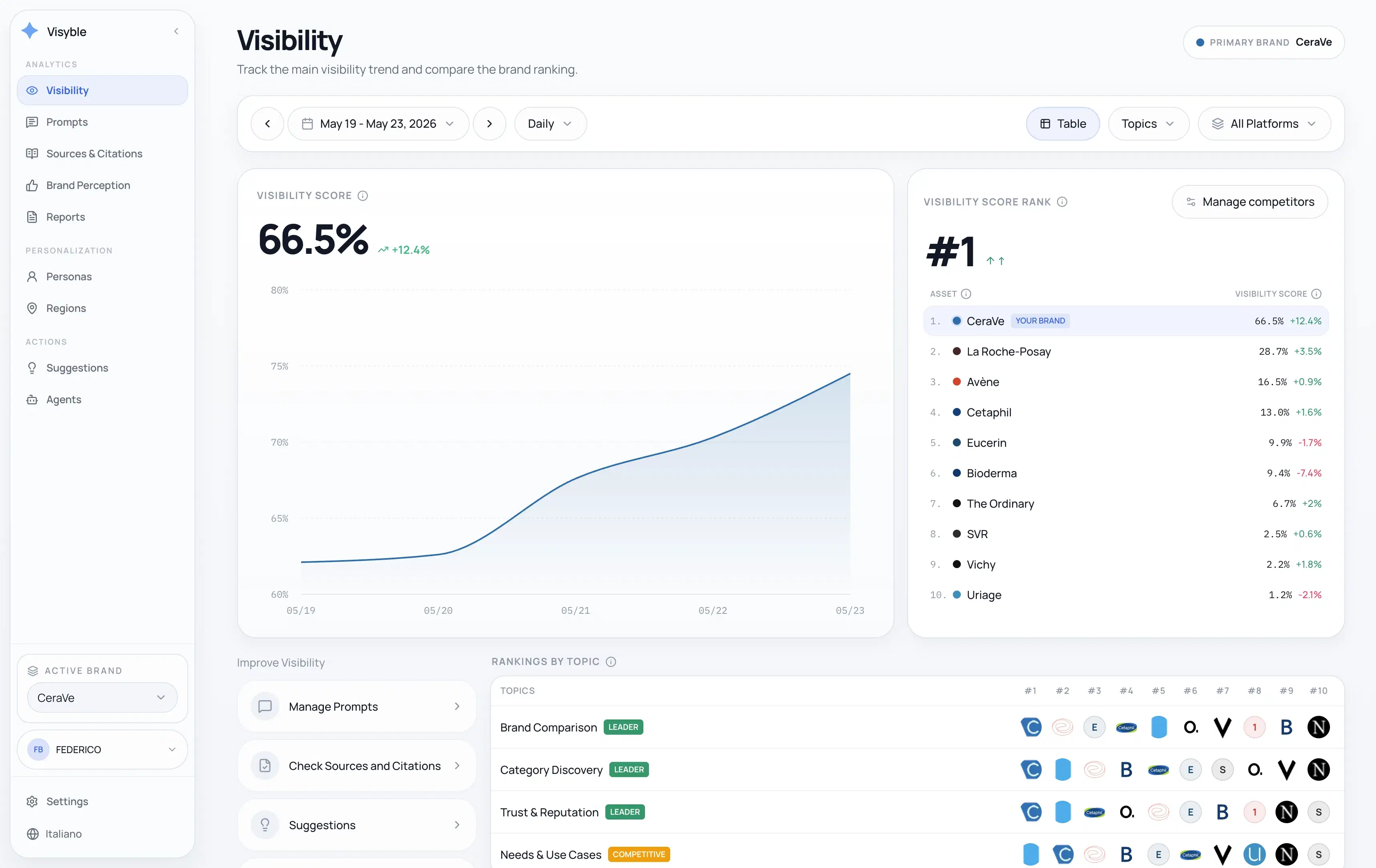Click the Primary Brand CeraVe pill
Viewport: 1376px width, 868px height.
pos(1264,42)
